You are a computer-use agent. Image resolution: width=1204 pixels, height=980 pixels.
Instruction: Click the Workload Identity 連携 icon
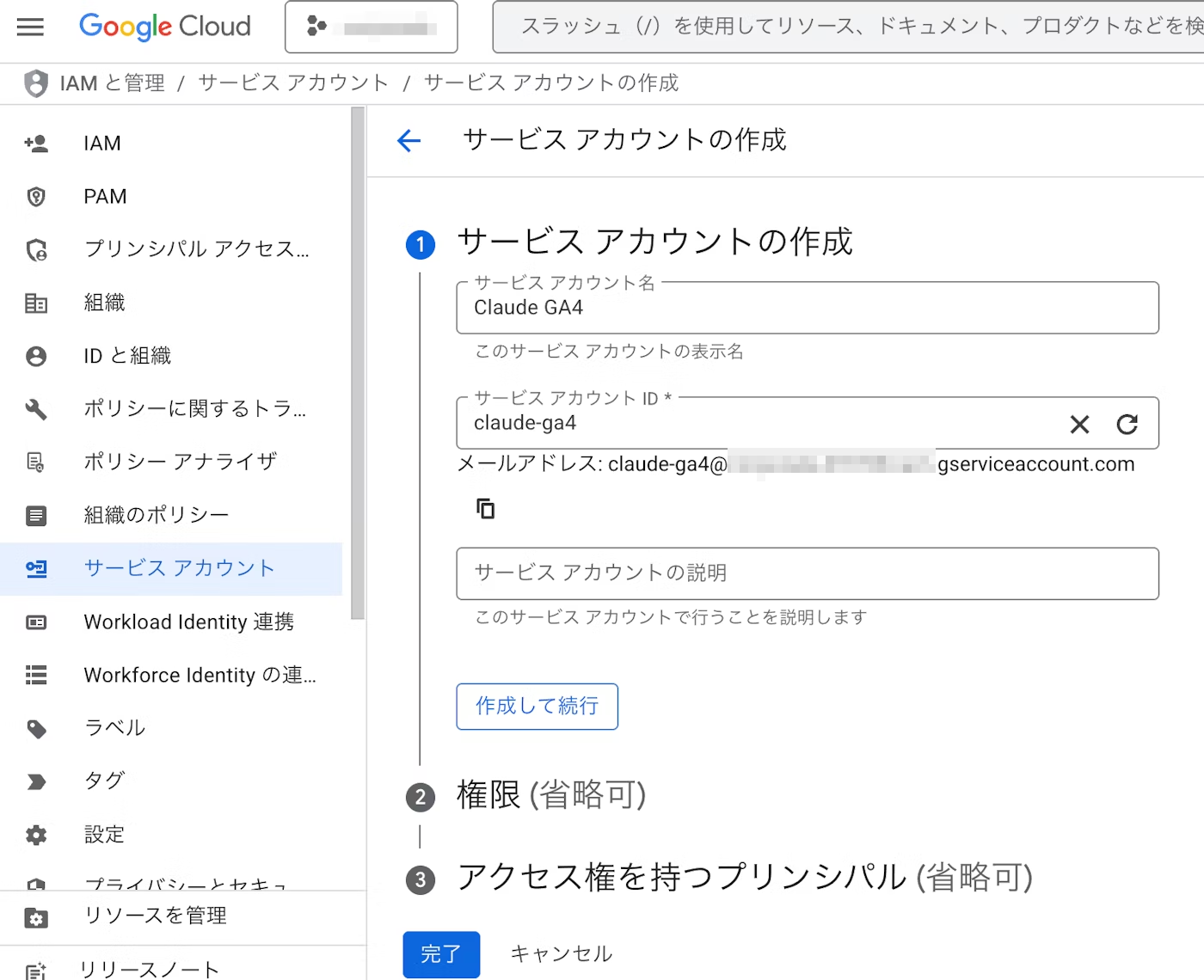(36, 622)
